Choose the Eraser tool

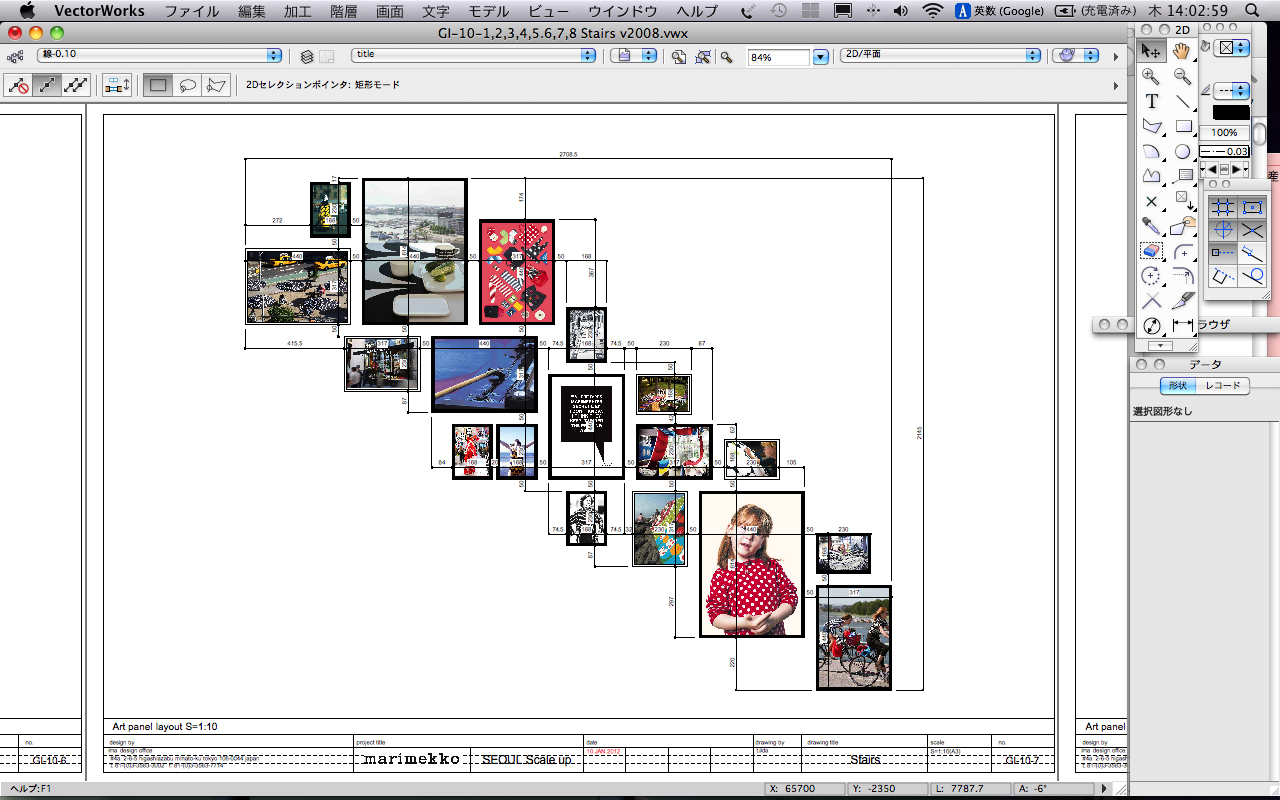(1151, 251)
